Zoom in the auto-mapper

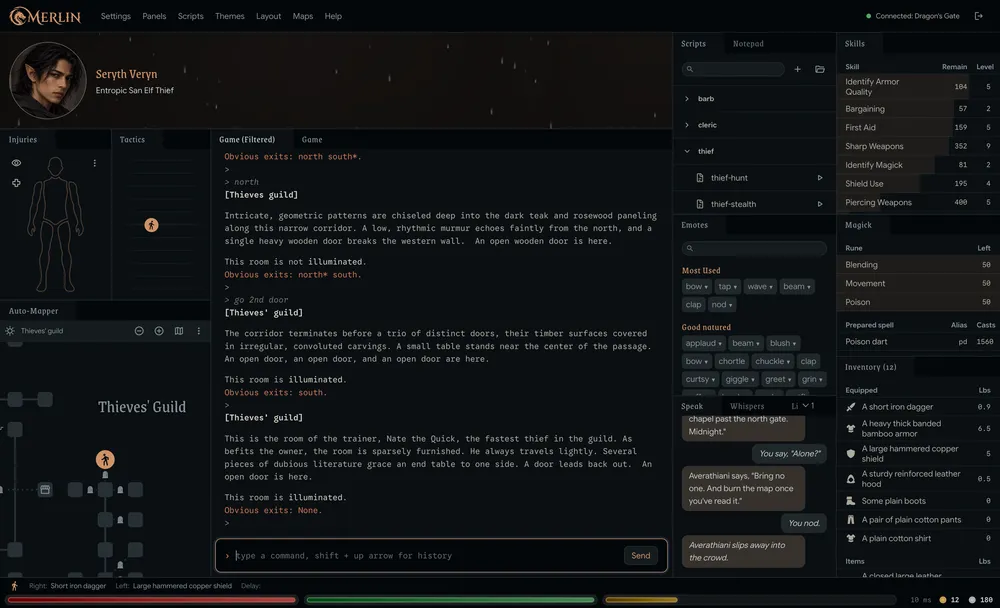click(159, 331)
